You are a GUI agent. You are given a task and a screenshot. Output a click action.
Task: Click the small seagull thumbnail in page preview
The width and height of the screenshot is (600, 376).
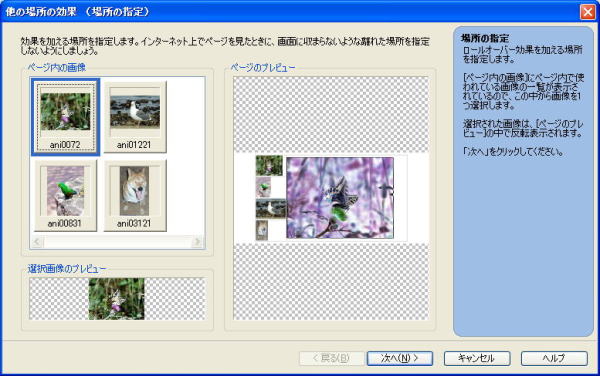point(271,208)
